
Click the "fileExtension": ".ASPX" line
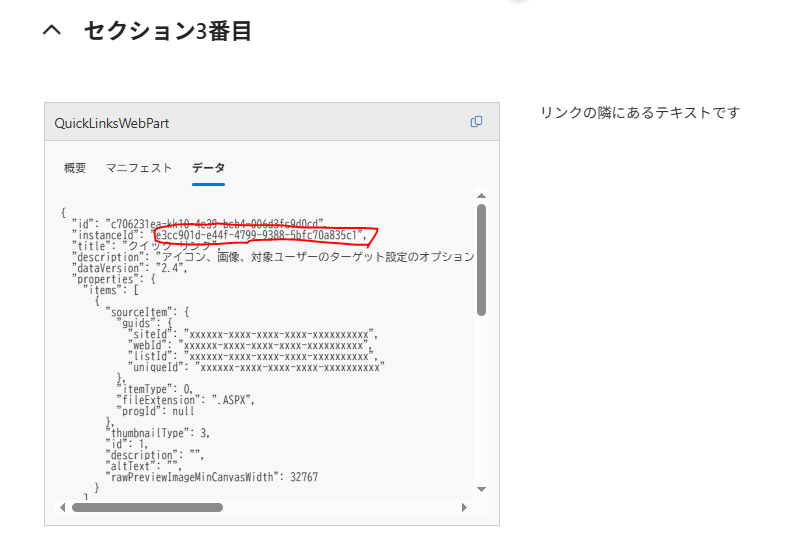[x=187, y=400]
